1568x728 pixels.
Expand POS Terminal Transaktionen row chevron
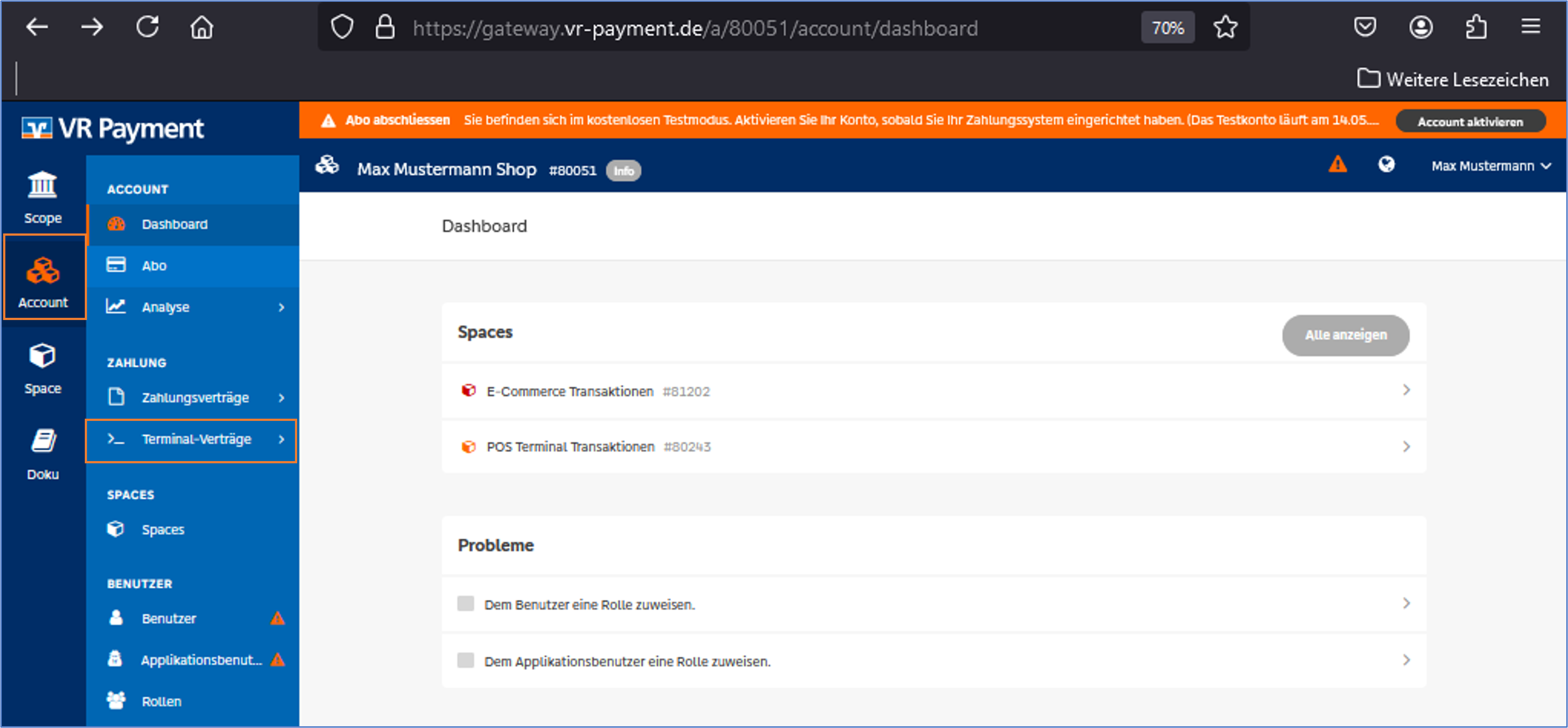(x=1406, y=447)
